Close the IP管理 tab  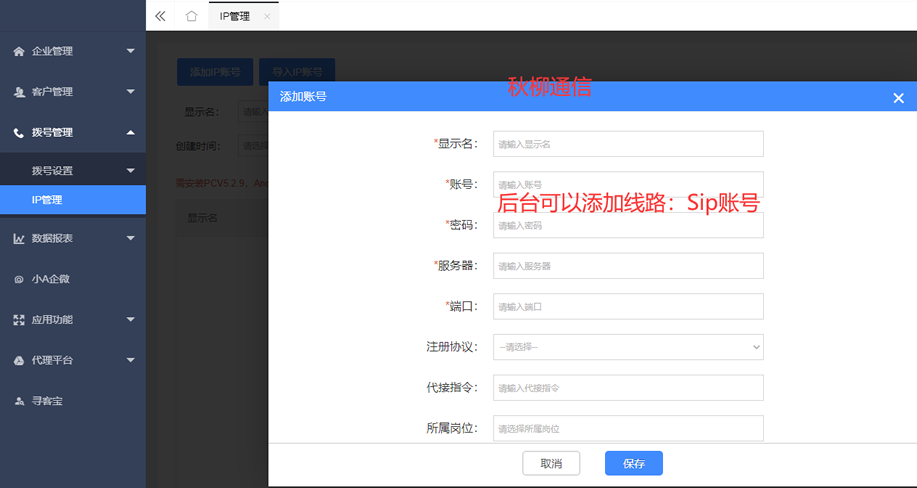coord(267,16)
